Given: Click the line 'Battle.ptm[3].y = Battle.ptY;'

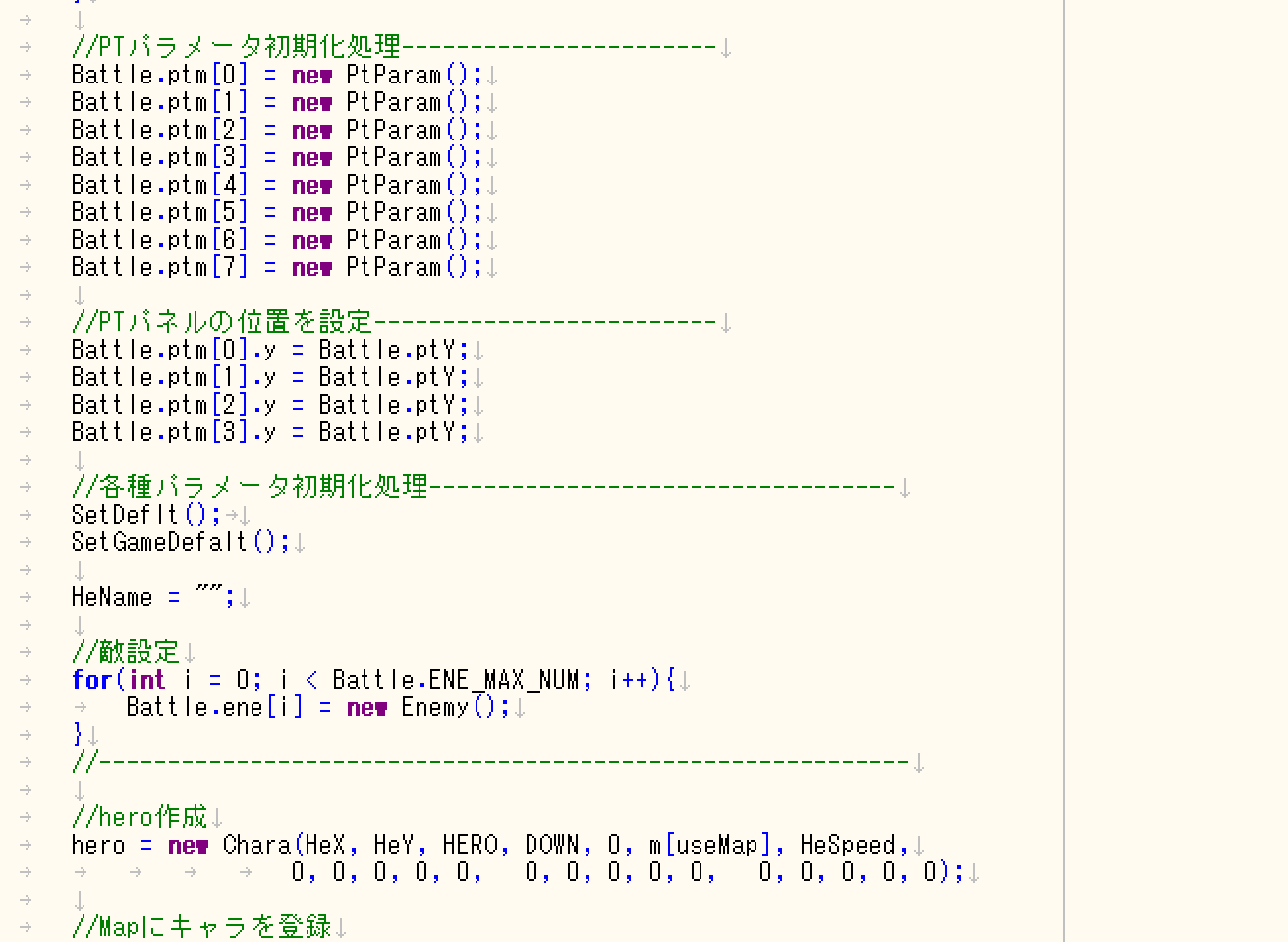Looking at the screenshot, I should click(x=270, y=432).
